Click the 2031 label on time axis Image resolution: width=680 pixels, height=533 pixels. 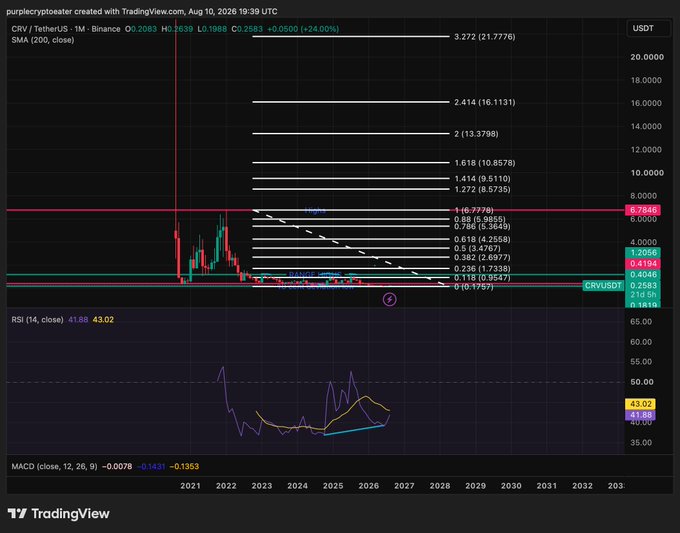546,486
